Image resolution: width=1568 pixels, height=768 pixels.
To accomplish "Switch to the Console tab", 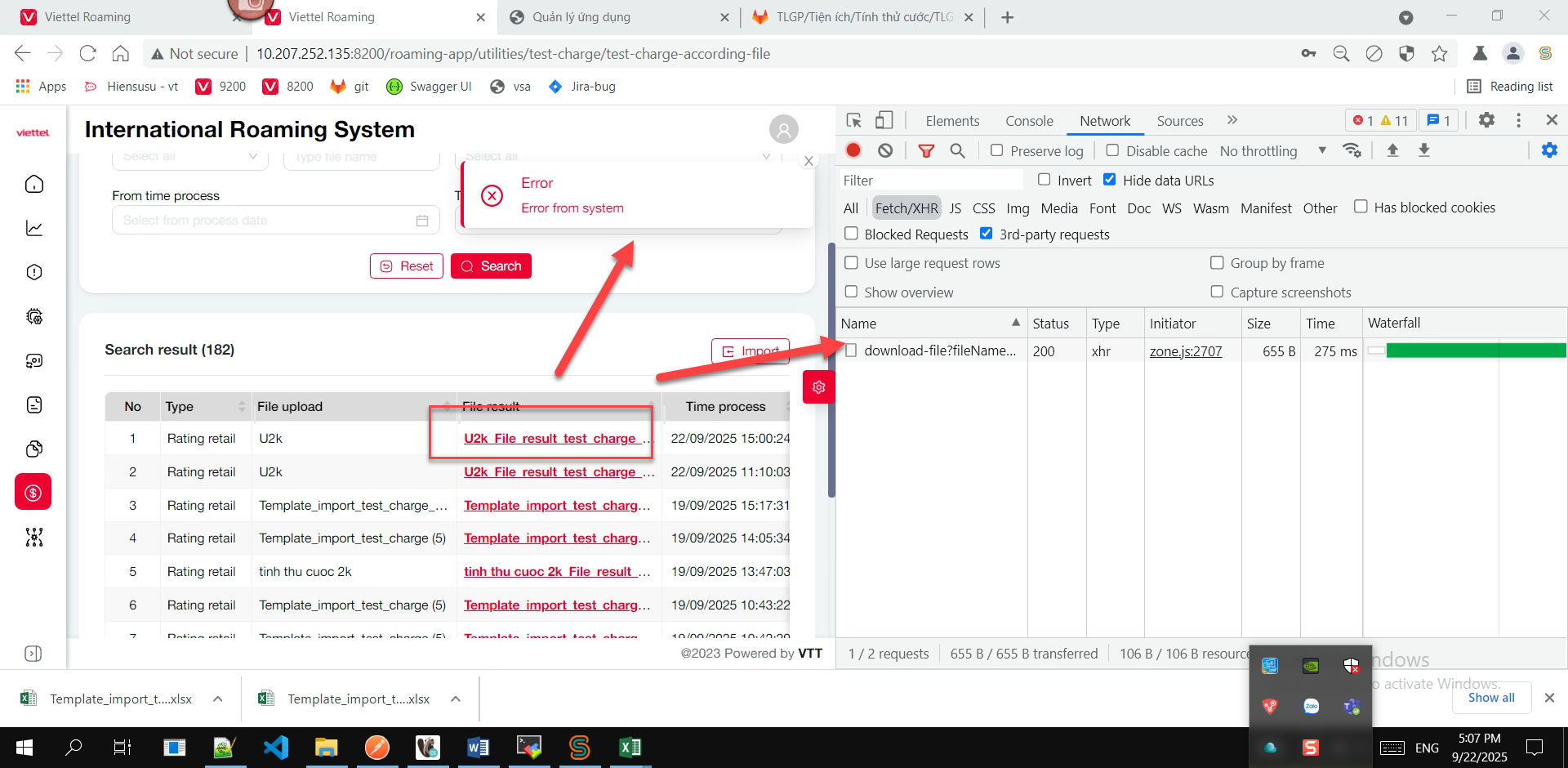I will click(1029, 121).
